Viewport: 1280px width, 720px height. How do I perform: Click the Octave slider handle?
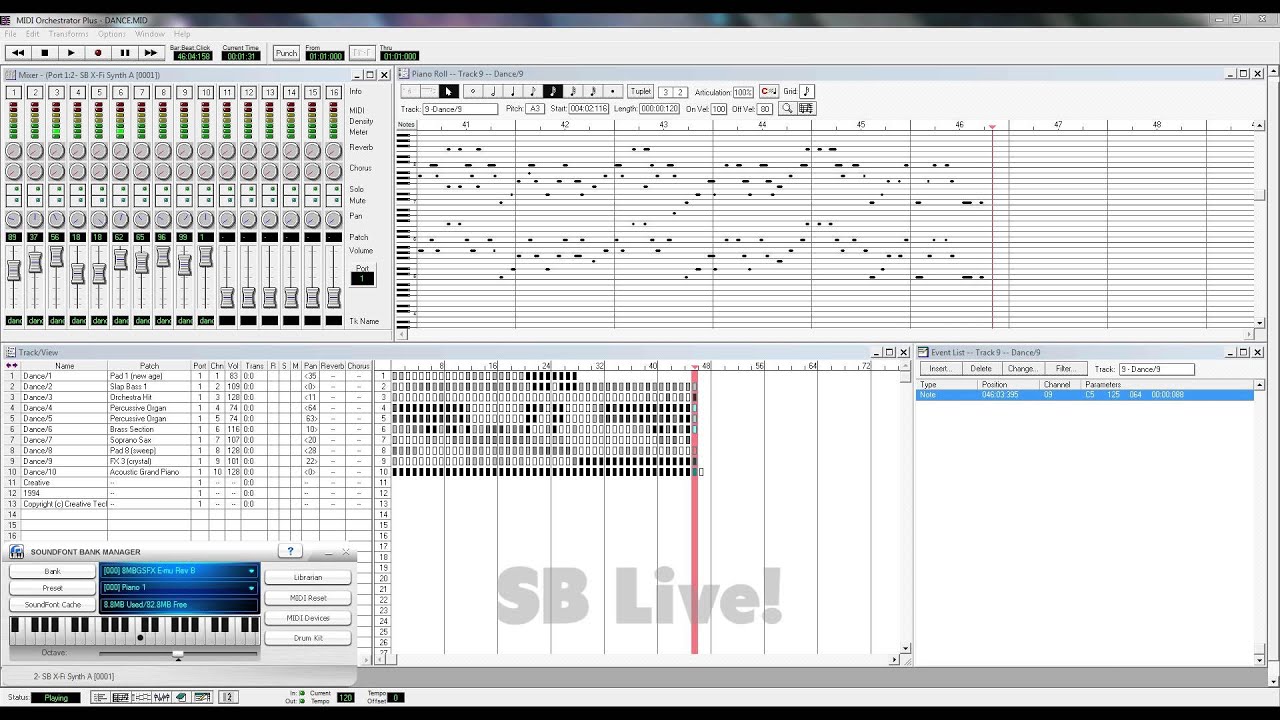pos(178,655)
